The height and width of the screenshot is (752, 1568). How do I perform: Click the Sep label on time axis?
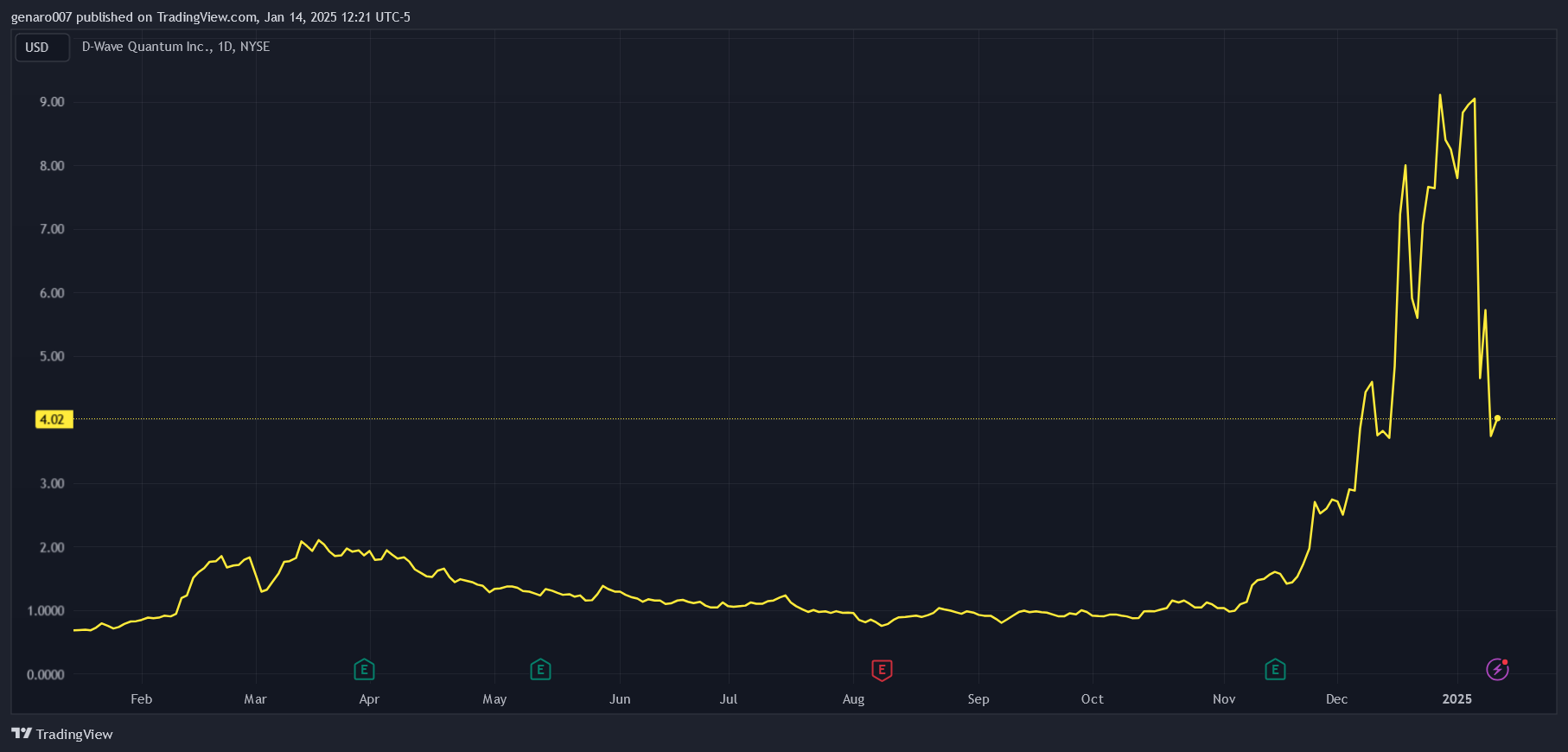(978, 699)
